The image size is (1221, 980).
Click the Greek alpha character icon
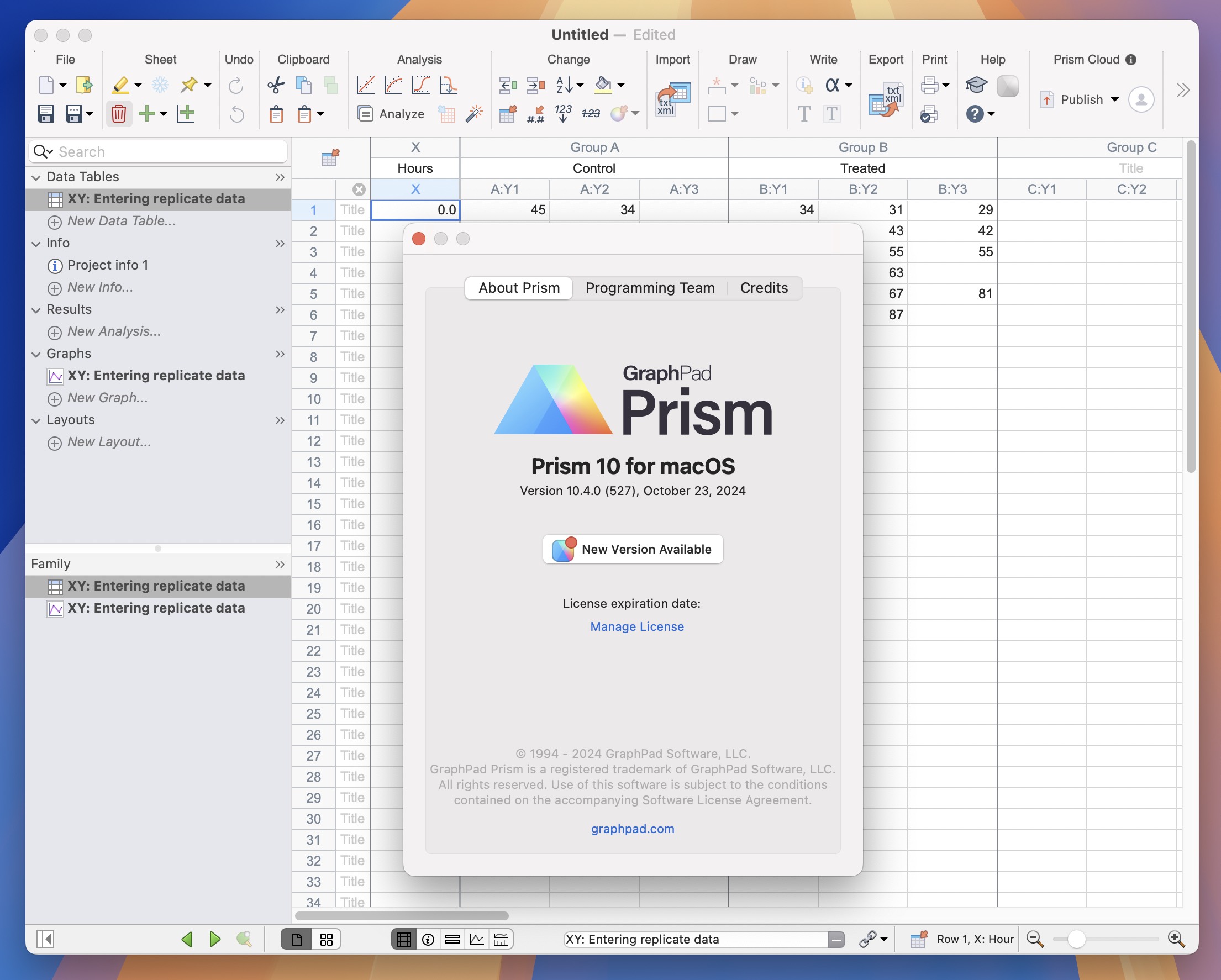(832, 85)
